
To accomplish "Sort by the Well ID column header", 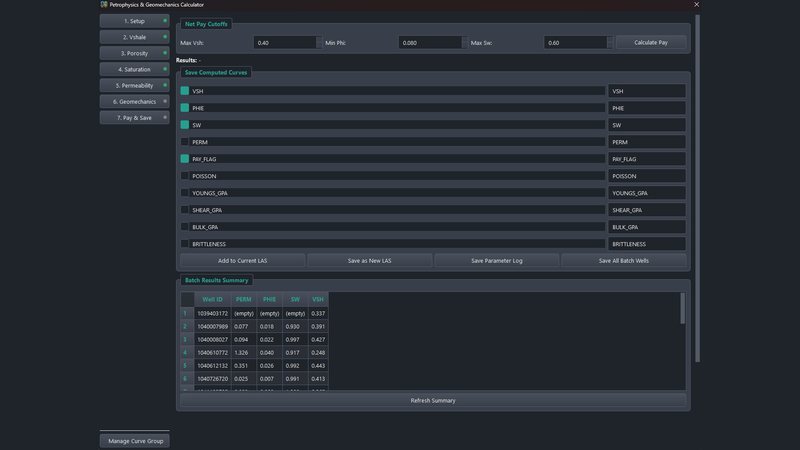I will pyautogui.click(x=212, y=299).
